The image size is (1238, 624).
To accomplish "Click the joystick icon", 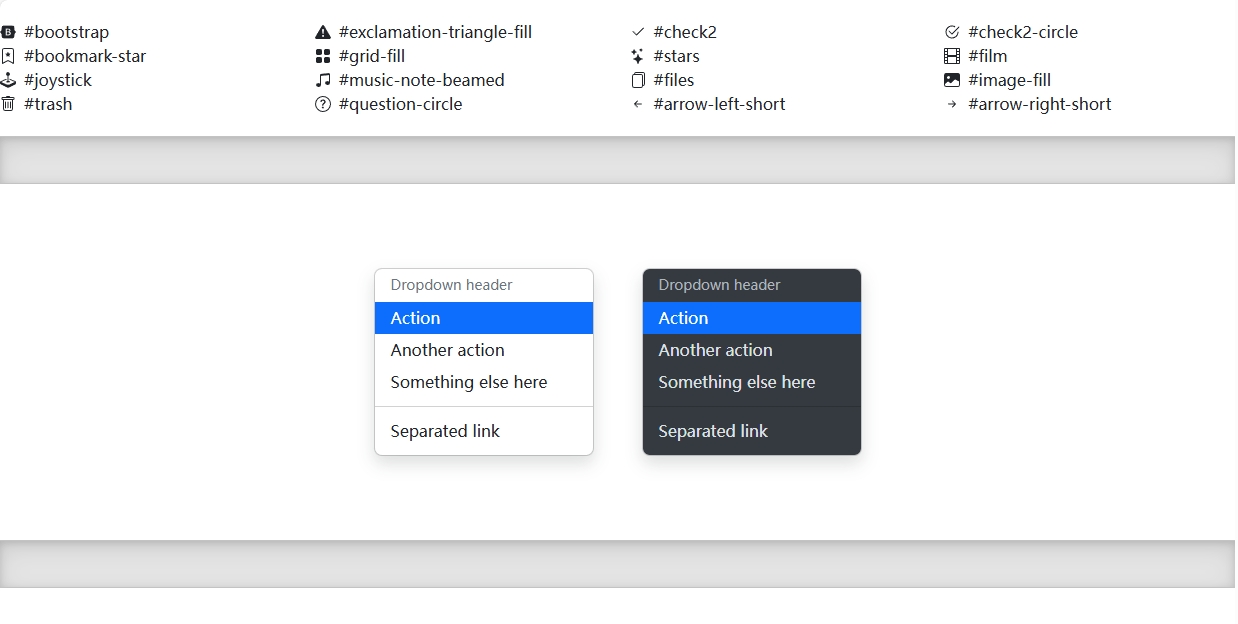I will point(8,80).
